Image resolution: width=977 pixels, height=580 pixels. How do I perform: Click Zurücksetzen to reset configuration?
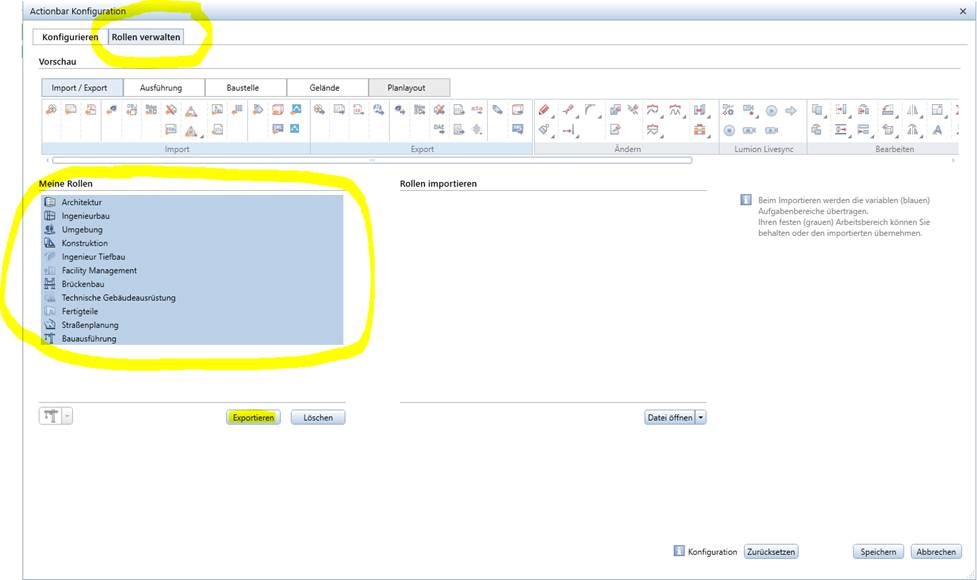click(771, 552)
